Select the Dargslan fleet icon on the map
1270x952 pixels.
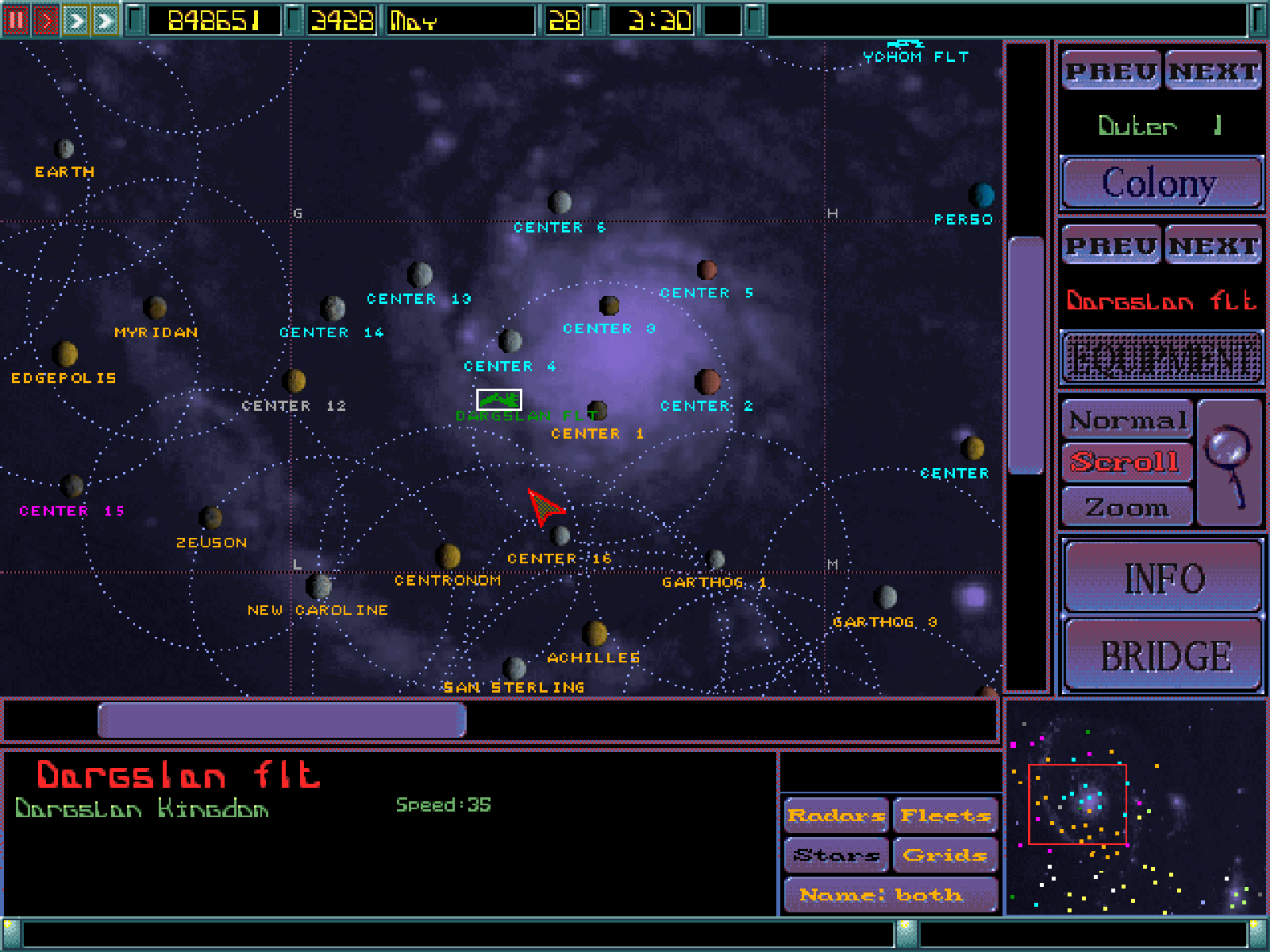coord(498,399)
